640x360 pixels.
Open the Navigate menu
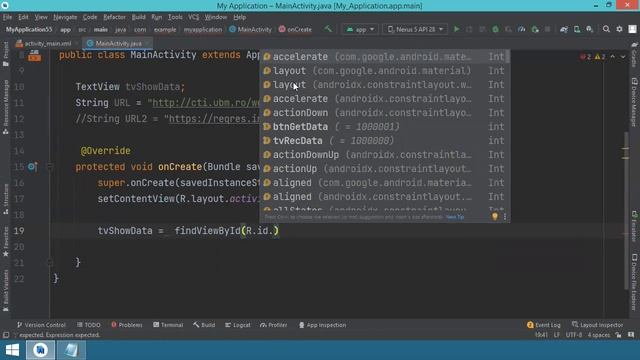point(65,17)
